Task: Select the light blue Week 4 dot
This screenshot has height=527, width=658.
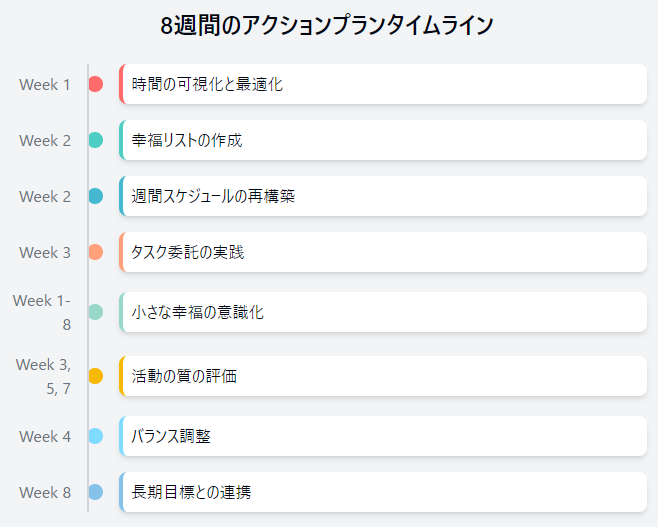Action: (x=96, y=436)
